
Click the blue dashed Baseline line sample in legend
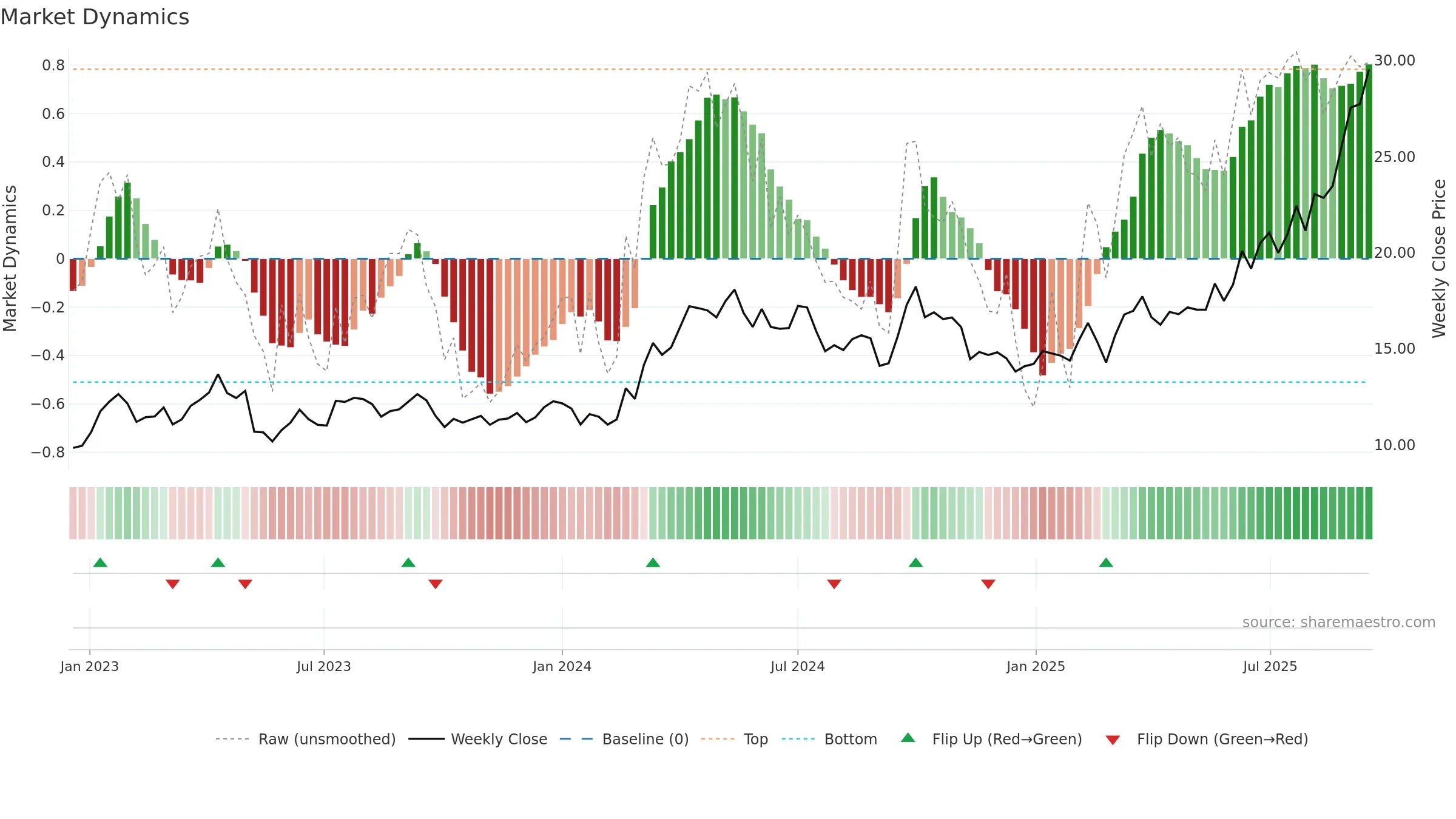pos(576,739)
